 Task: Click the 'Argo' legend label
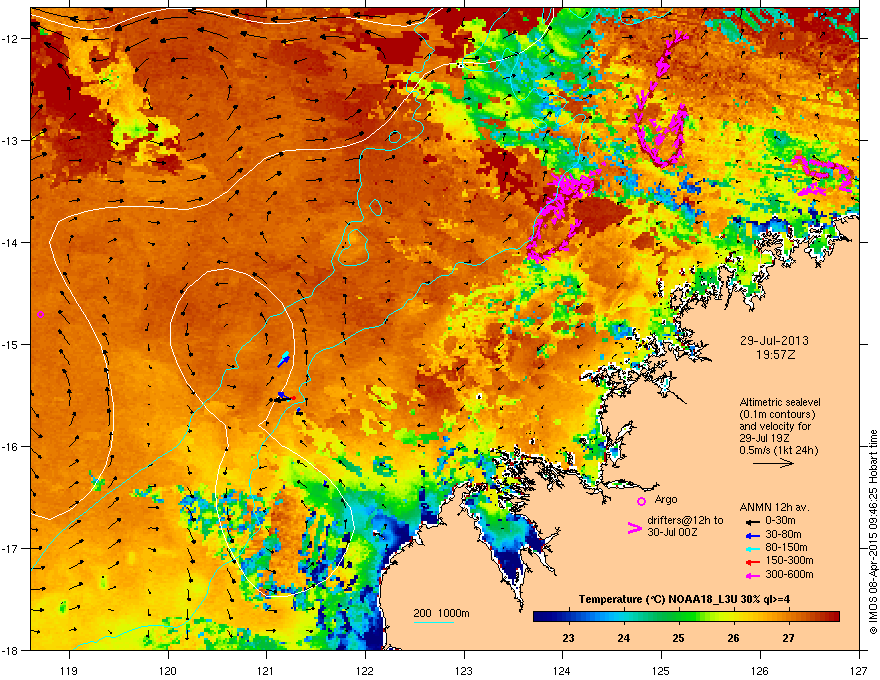(x=666, y=499)
